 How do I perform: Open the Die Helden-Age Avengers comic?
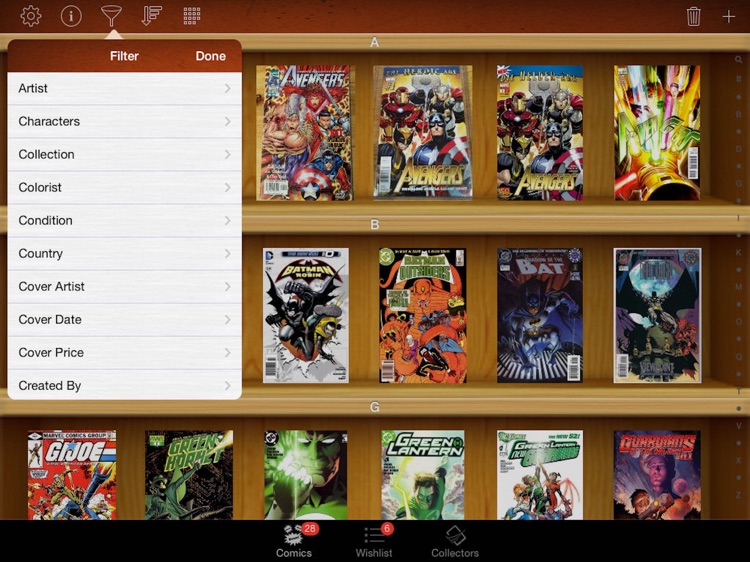click(x=540, y=132)
